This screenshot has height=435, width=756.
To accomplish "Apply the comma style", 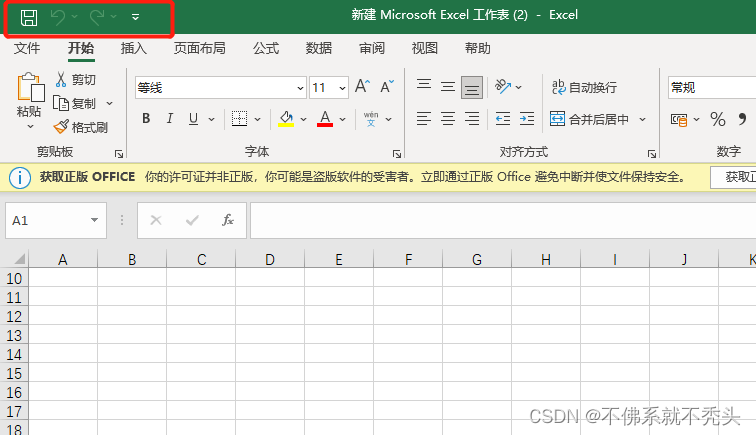I will (742, 119).
